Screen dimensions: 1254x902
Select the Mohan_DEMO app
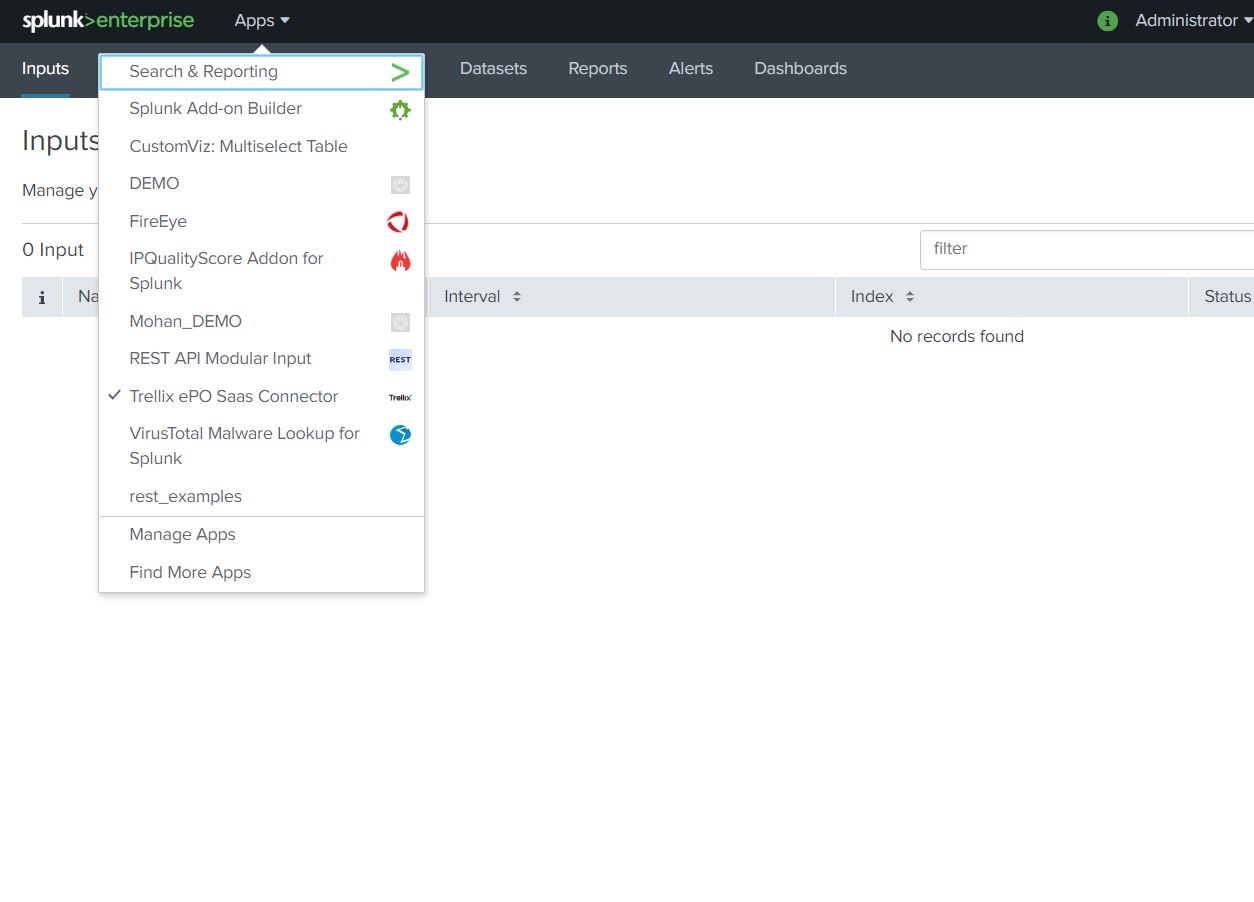[x=261, y=321]
